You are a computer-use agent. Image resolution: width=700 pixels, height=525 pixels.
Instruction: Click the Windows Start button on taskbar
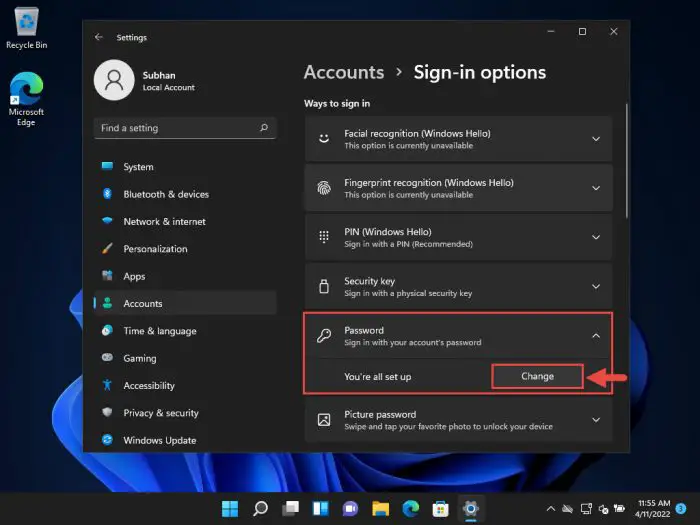pyautogui.click(x=230, y=508)
